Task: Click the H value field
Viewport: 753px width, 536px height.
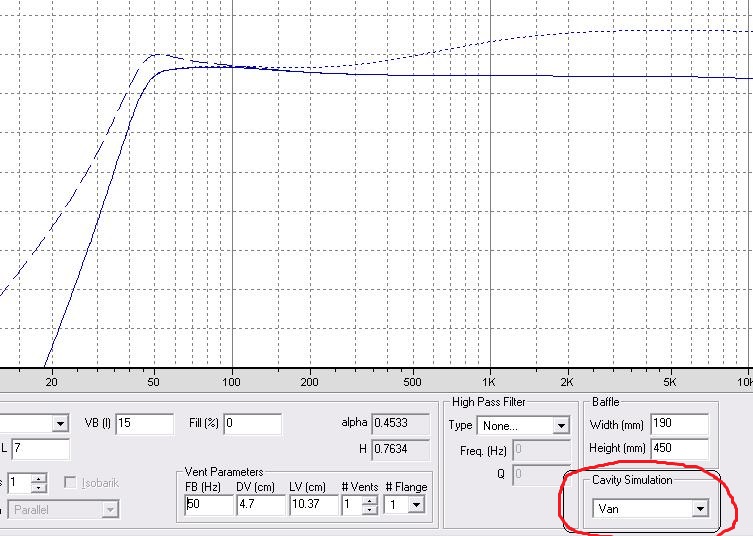Action: 401,450
